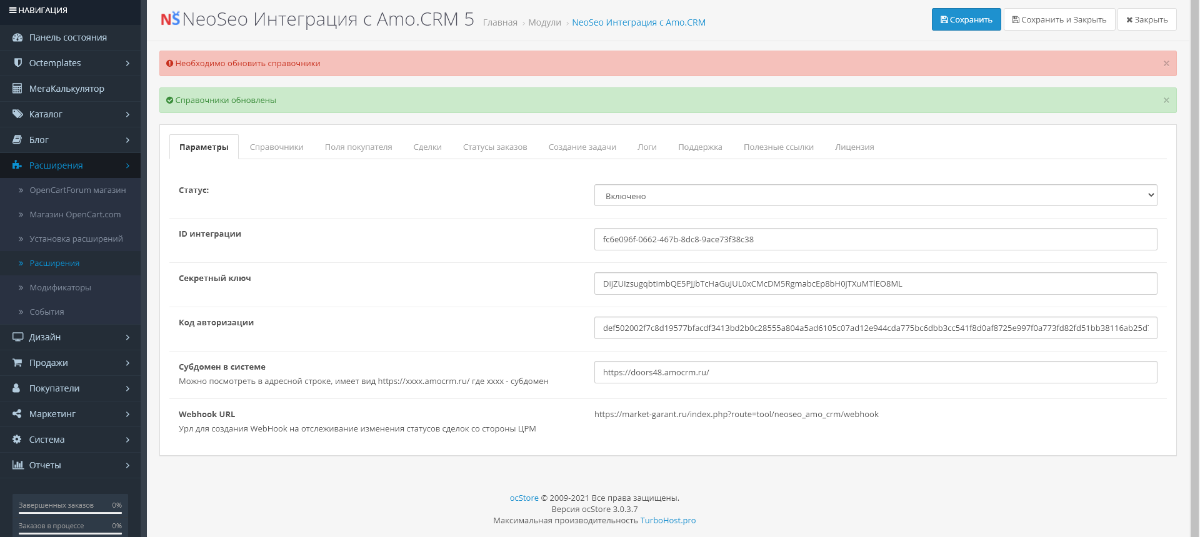Select the Параметры tab

(x=204, y=147)
